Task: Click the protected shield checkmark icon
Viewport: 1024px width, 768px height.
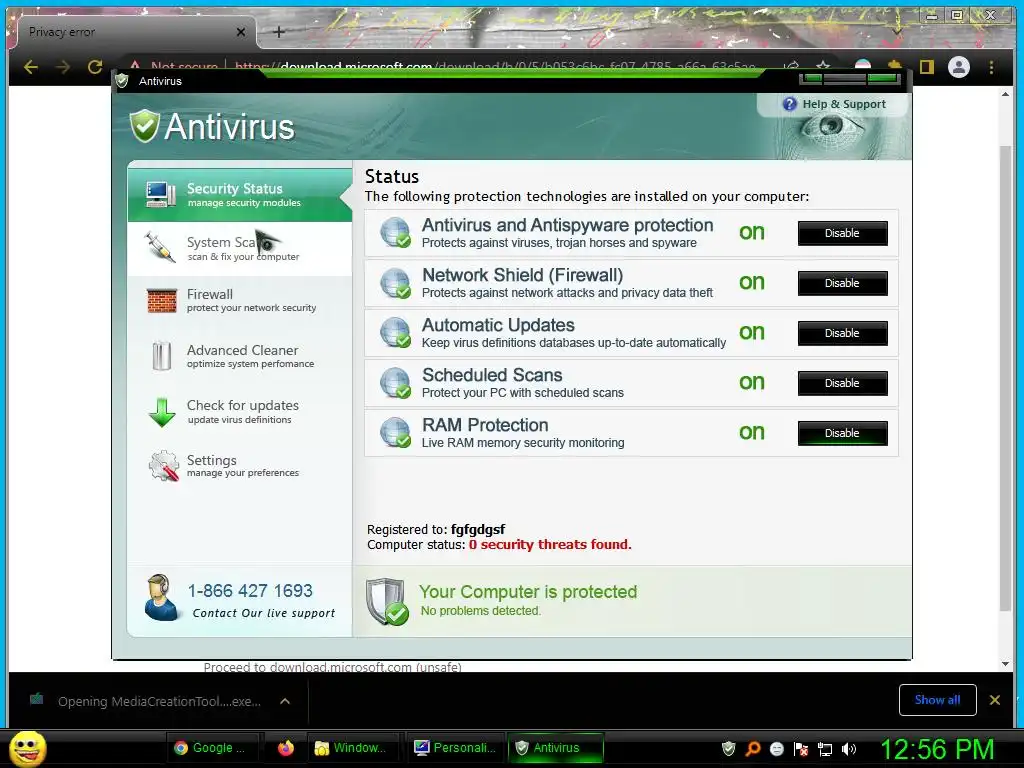Action: pos(387,601)
